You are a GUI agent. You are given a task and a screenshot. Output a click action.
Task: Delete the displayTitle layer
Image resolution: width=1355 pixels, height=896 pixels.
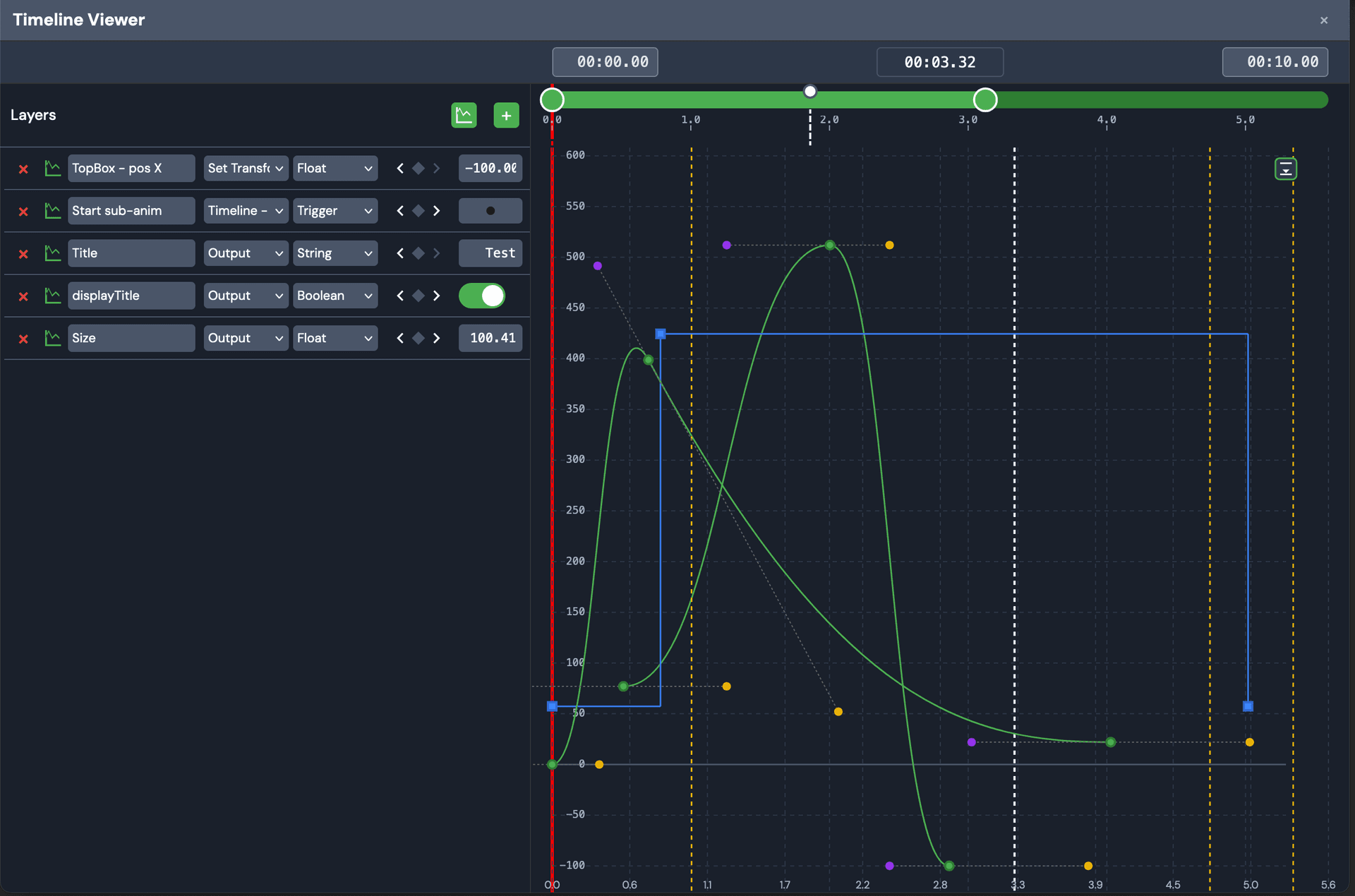pos(23,296)
